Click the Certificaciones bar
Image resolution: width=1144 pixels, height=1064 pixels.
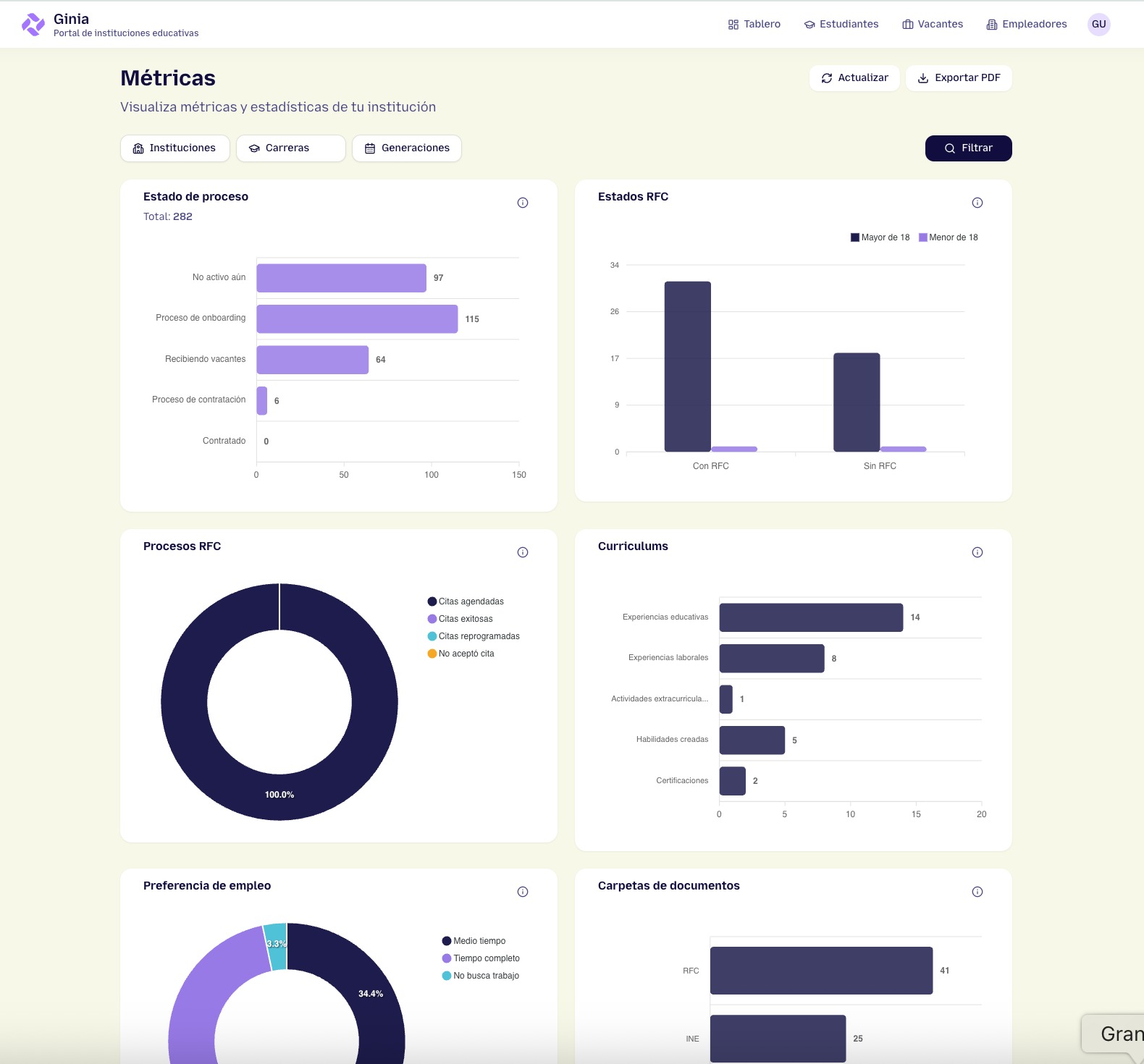pos(733,781)
